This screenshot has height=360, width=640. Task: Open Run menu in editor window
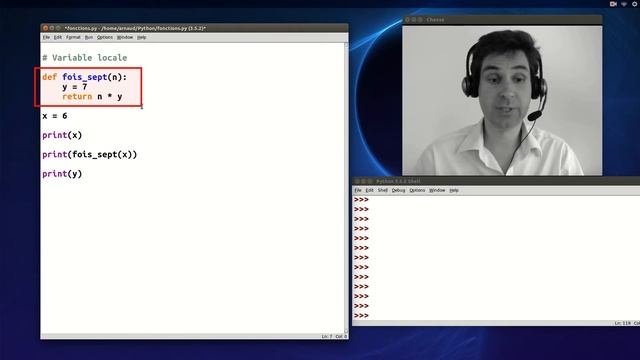pyautogui.click(x=89, y=37)
